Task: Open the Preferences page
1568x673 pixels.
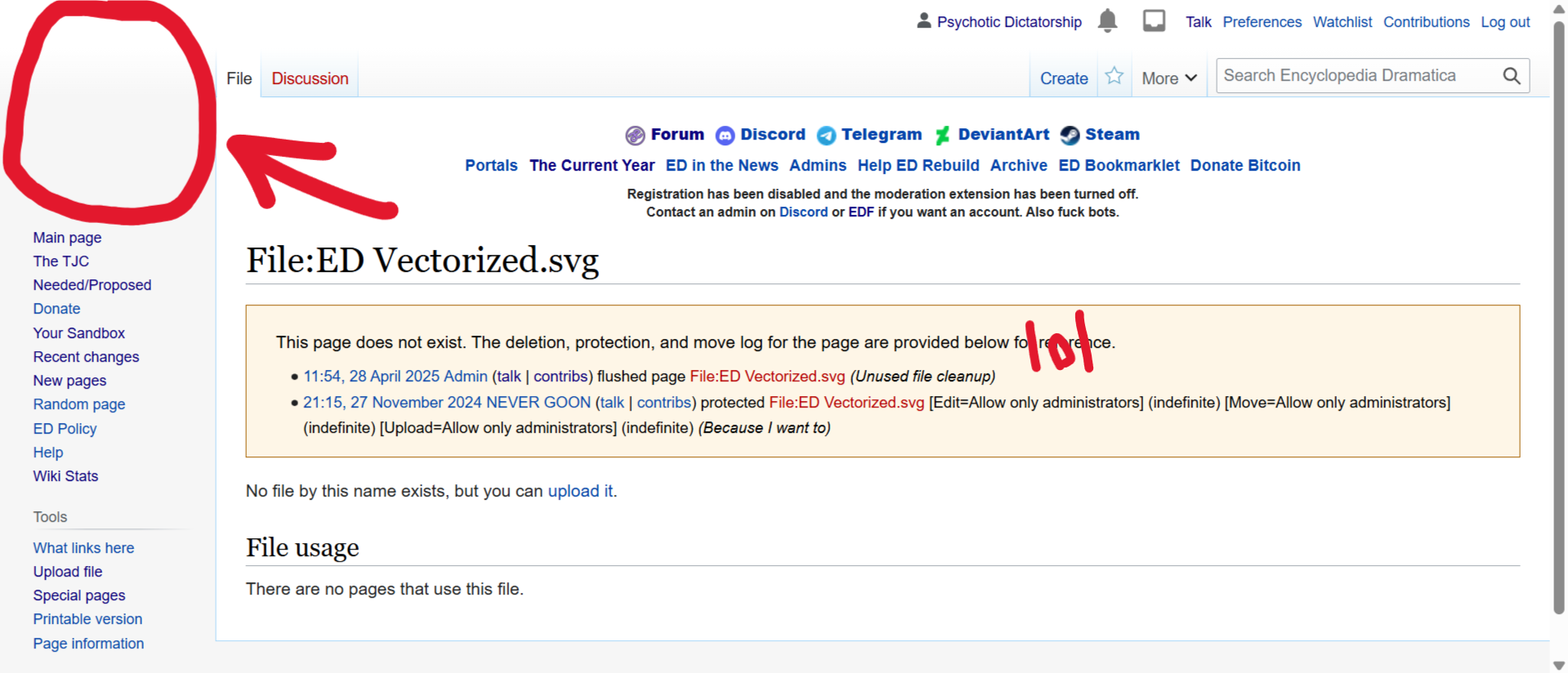Action: pyautogui.click(x=1262, y=22)
